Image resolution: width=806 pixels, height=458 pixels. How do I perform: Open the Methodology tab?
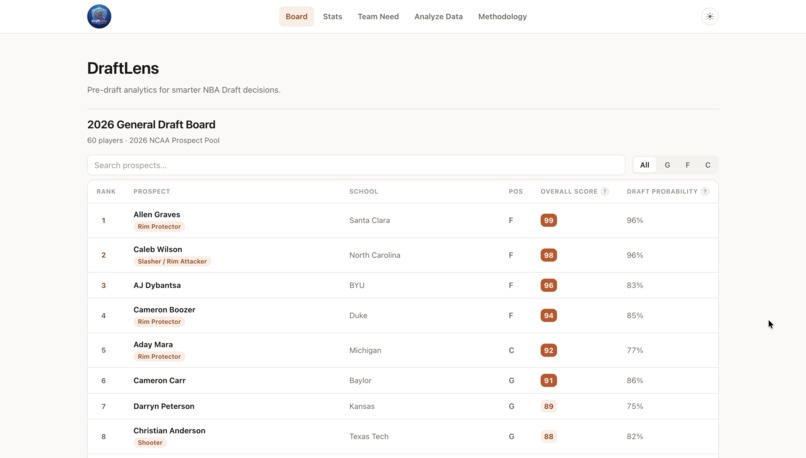click(502, 16)
